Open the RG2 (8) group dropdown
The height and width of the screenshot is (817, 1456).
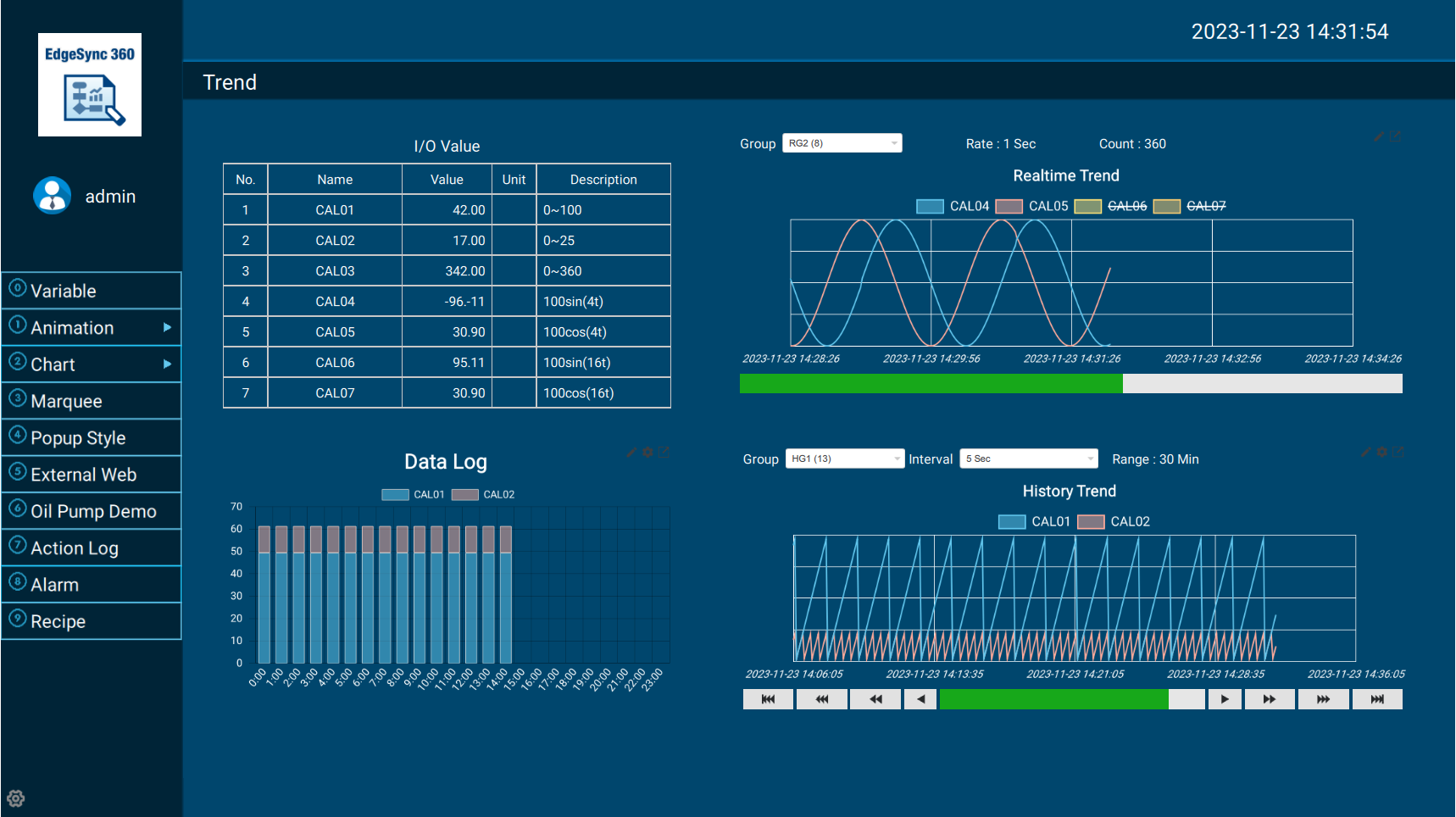(842, 143)
